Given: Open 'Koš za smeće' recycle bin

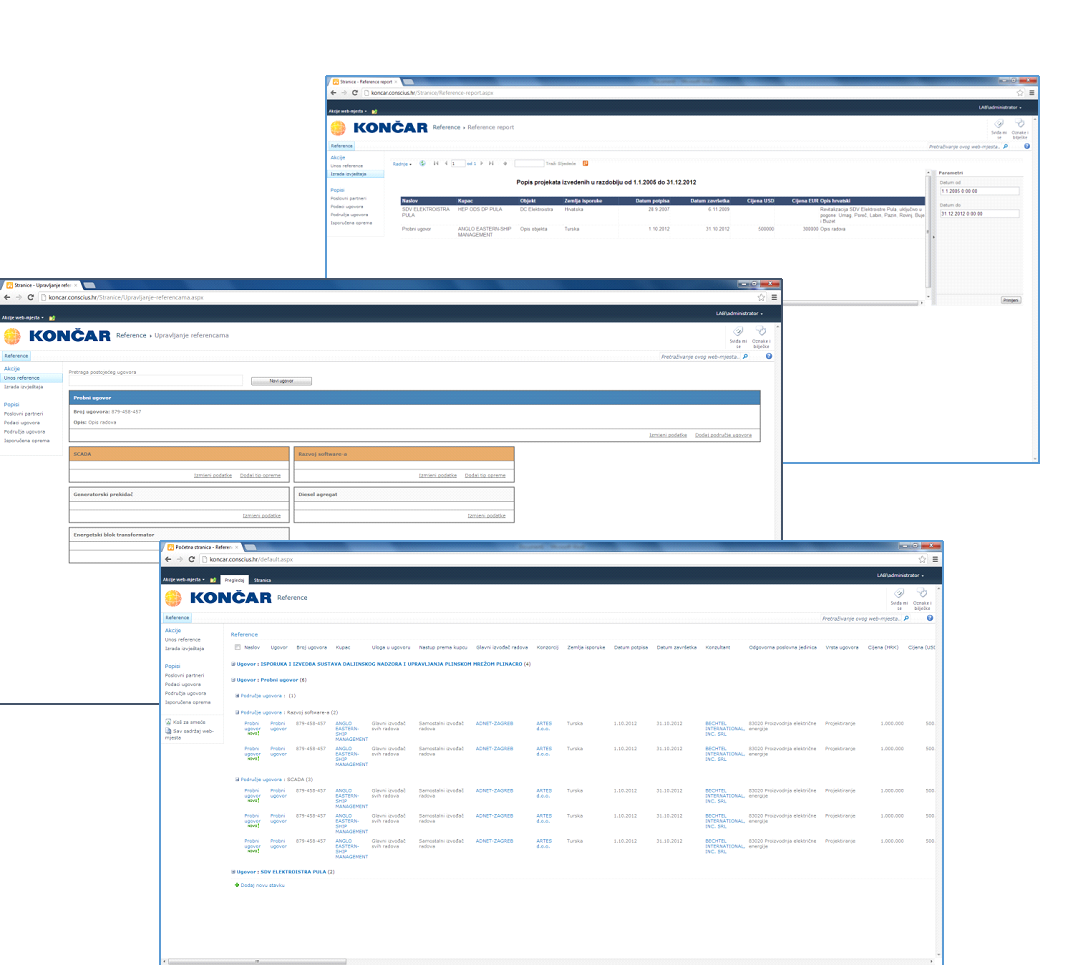Looking at the screenshot, I should click(x=189, y=721).
